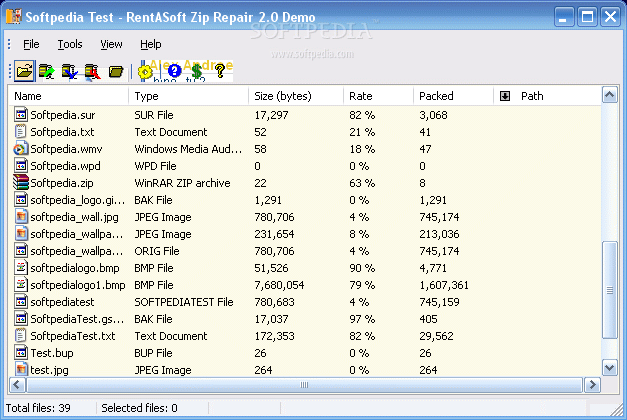Click the rate value 97 %
Screen dimensions: 627x420
(362, 319)
